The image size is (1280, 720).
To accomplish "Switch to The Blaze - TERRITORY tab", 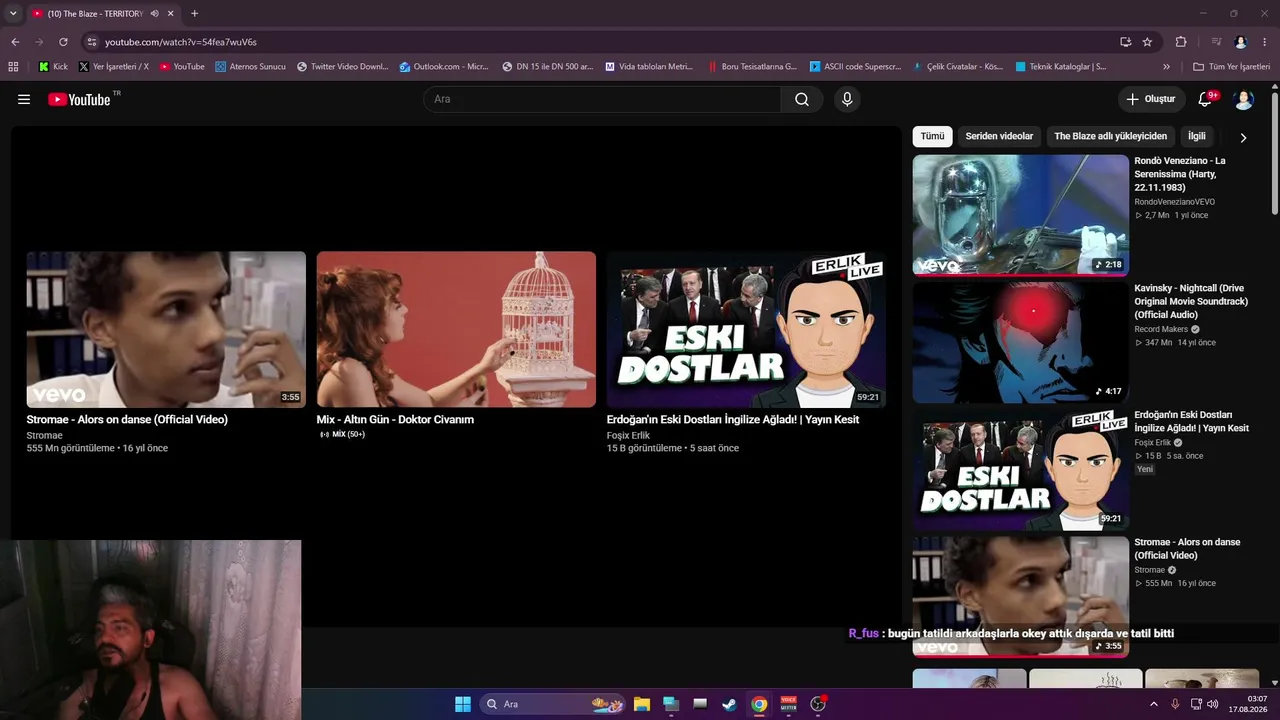I will (x=95, y=14).
